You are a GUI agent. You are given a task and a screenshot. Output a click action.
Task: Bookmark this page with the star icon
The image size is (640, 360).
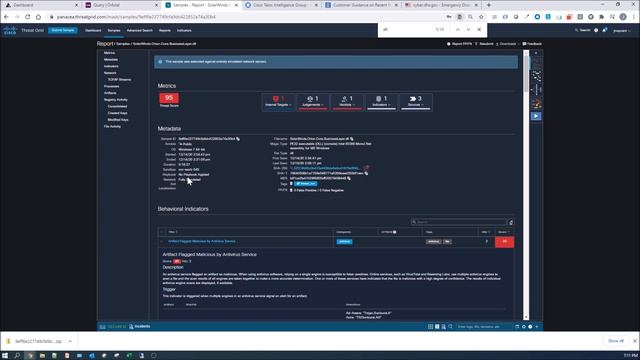[481, 17]
